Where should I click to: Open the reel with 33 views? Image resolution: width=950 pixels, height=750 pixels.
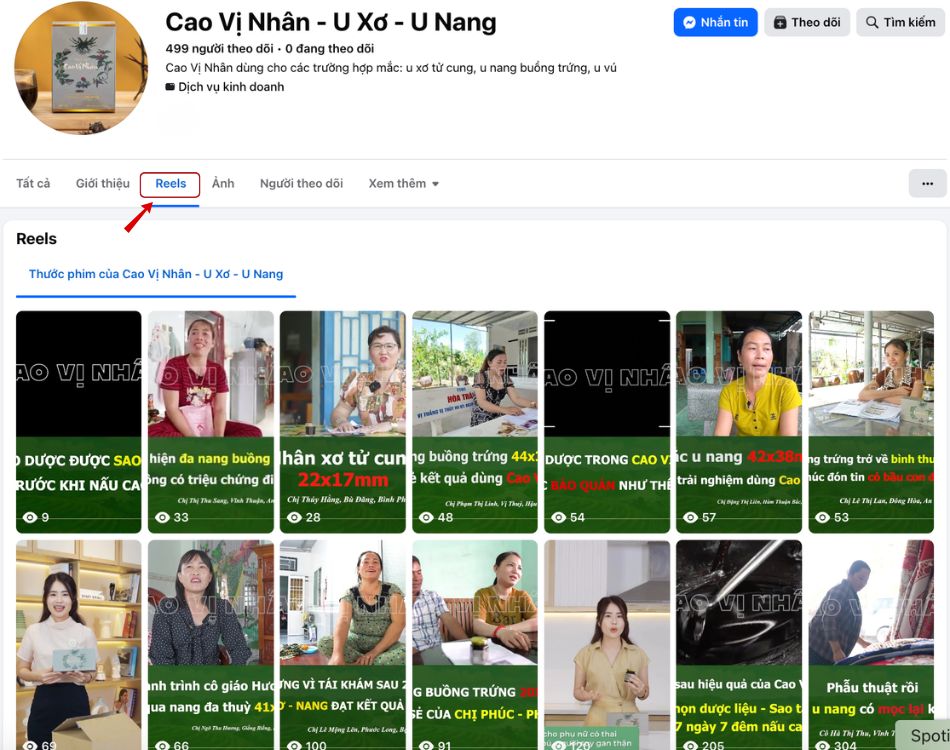pos(211,422)
